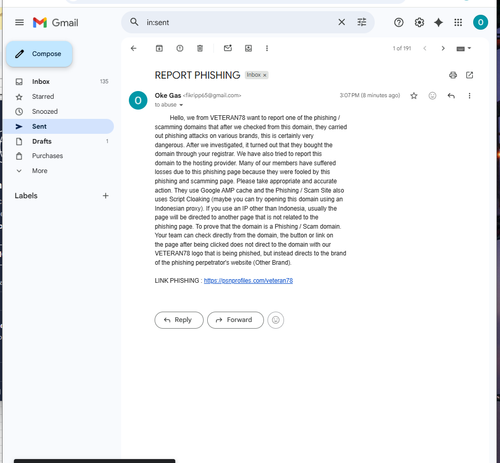Show details of the 'to abuse' recipients
Image resolution: width=500 pixels, height=463 pixels.
[x=181, y=105]
